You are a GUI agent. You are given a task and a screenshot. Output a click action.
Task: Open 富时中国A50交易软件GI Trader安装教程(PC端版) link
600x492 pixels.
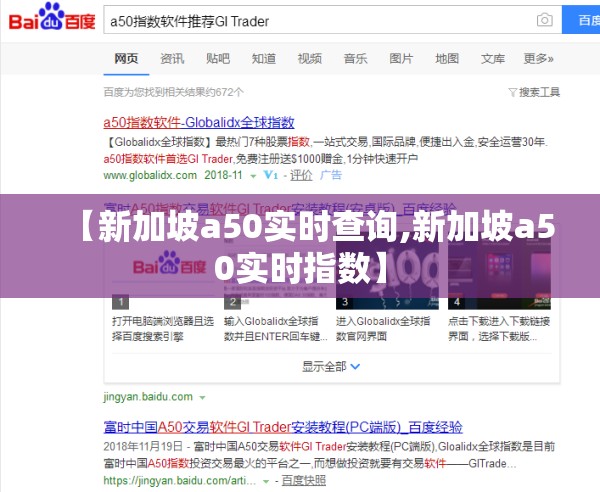(283, 427)
